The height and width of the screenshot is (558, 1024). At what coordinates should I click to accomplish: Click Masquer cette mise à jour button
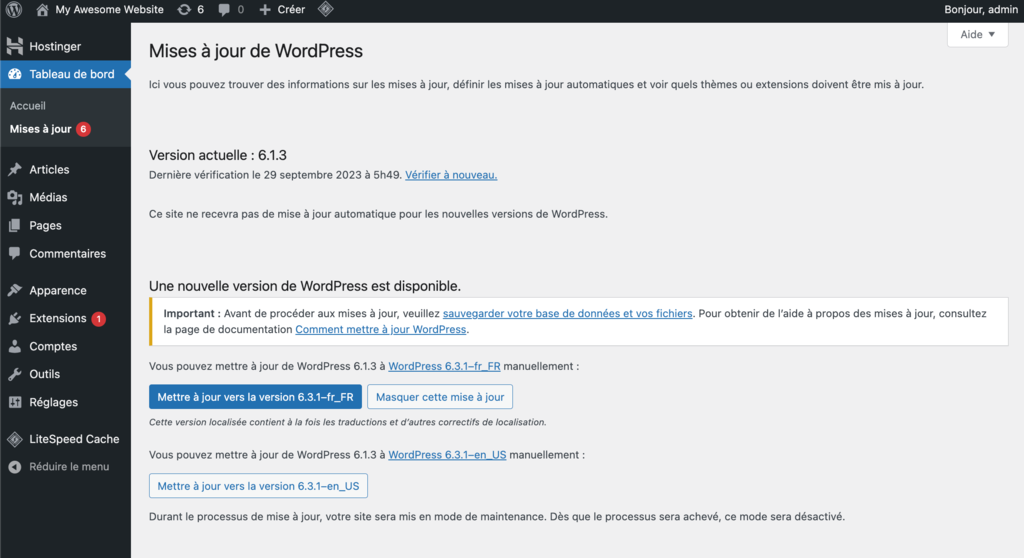(440, 397)
